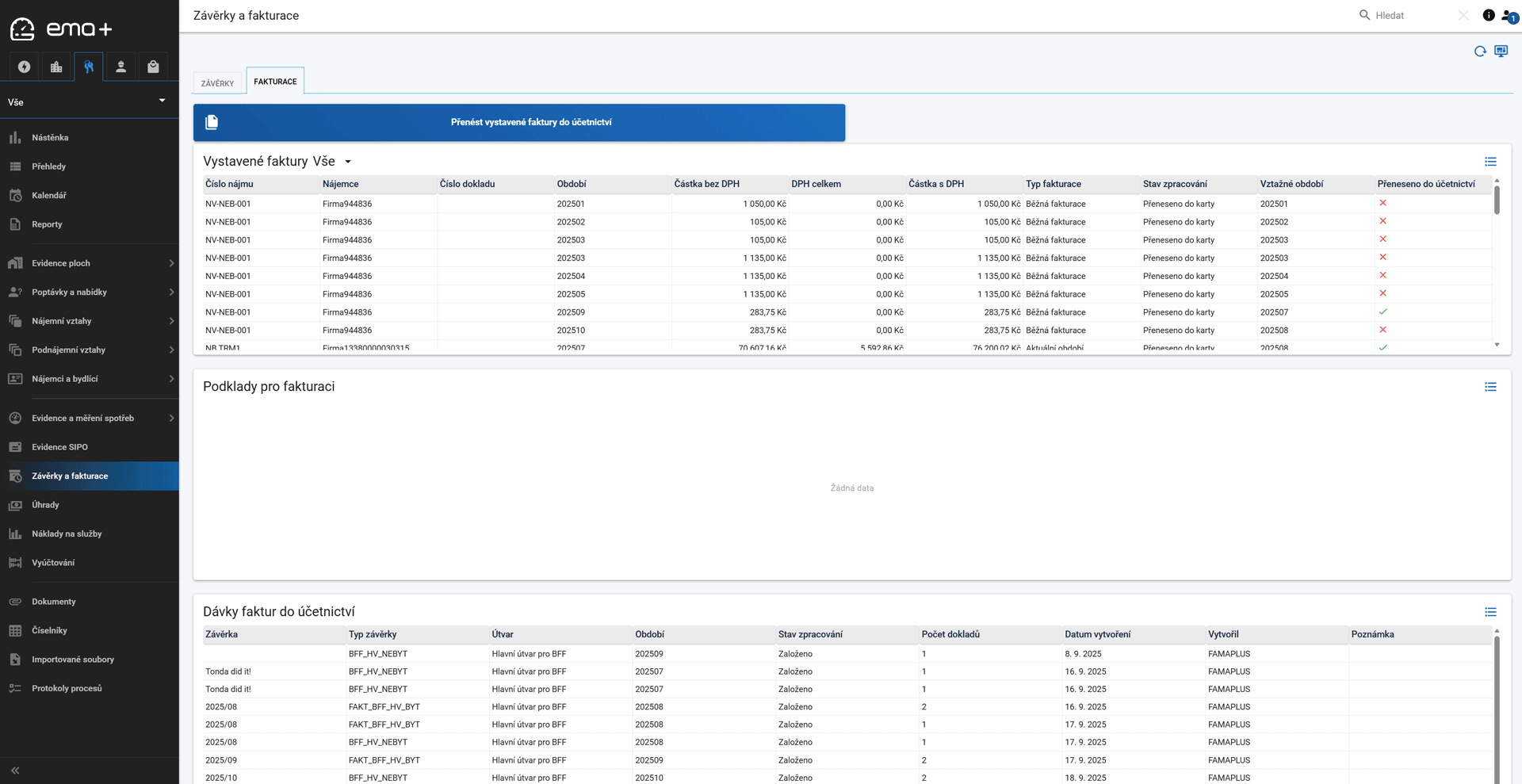Open the energy lightning bolt module
Image resolution: width=1522 pixels, height=784 pixels.
pos(24,67)
